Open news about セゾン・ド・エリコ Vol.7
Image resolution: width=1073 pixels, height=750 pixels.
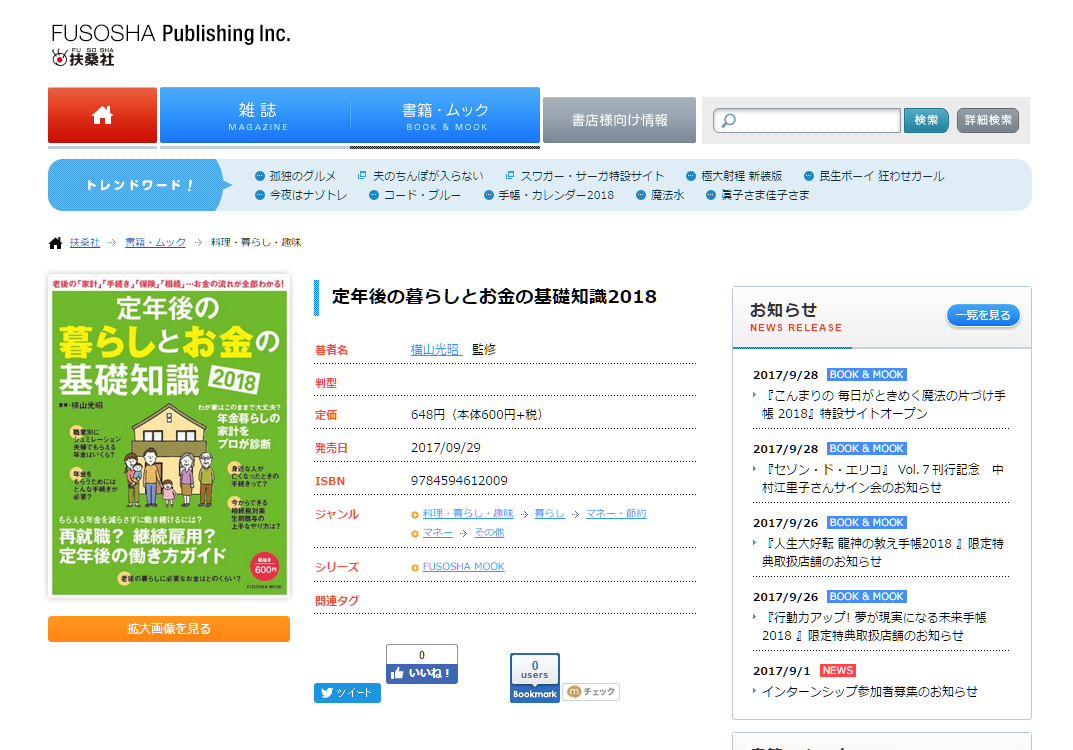point(883,478)
